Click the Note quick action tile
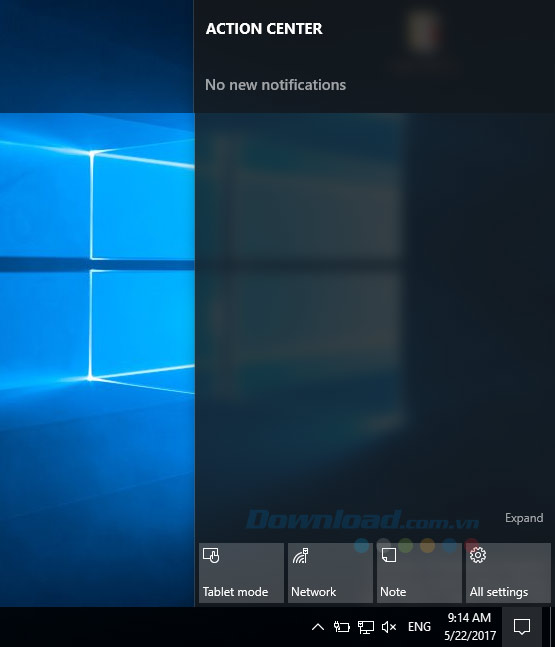Image resolution: width=555 pixels, height=647 pixels. [419, 573]
